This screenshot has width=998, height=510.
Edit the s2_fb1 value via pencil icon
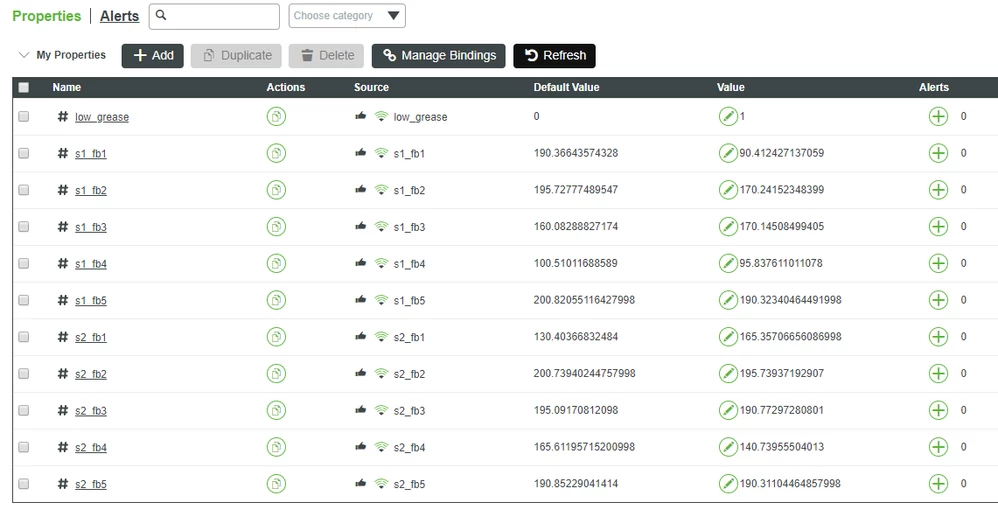[x=728, y=337]
